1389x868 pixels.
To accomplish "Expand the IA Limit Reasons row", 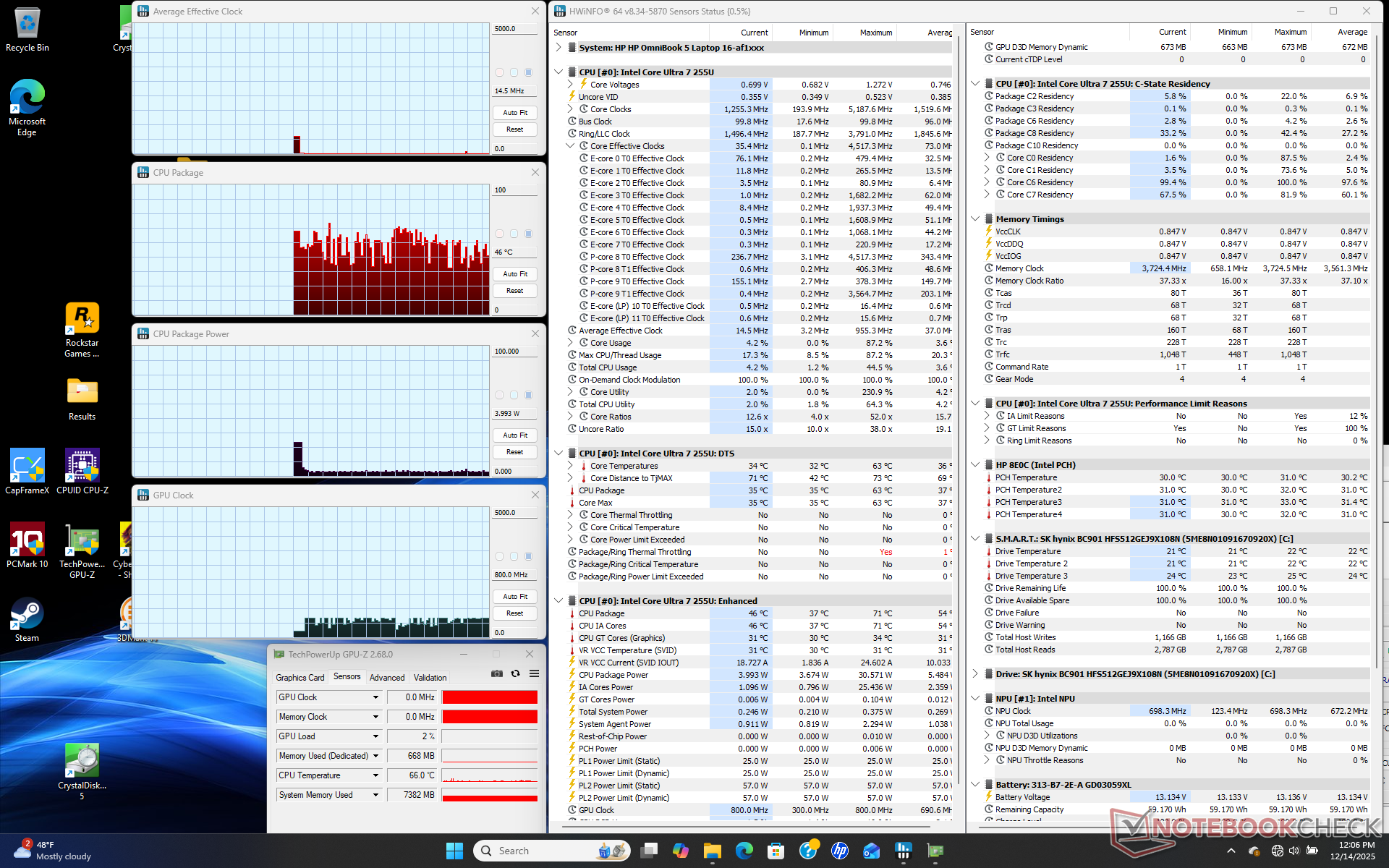I will (987, 416).
